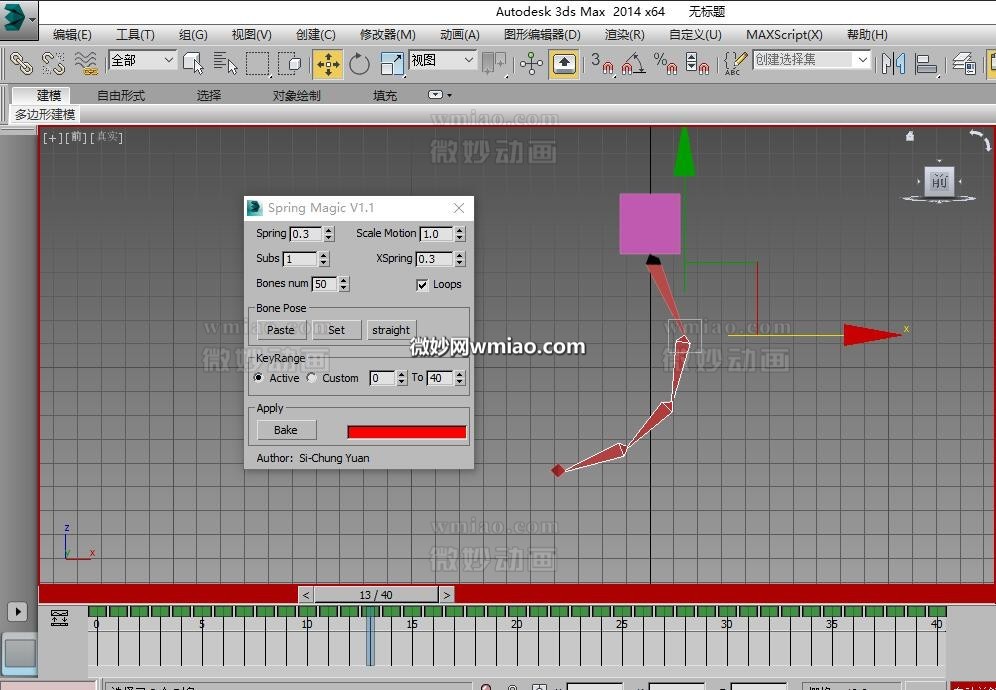This screenshot has height=690, width=996.
Task: Switch to the Select and Scale tool
Action: (392, 64)
